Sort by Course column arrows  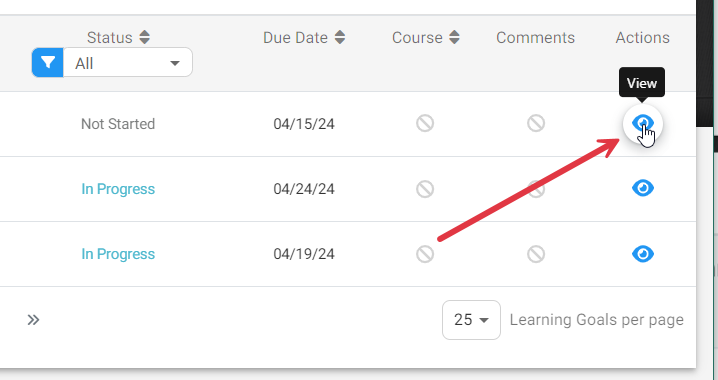point(454,38)
